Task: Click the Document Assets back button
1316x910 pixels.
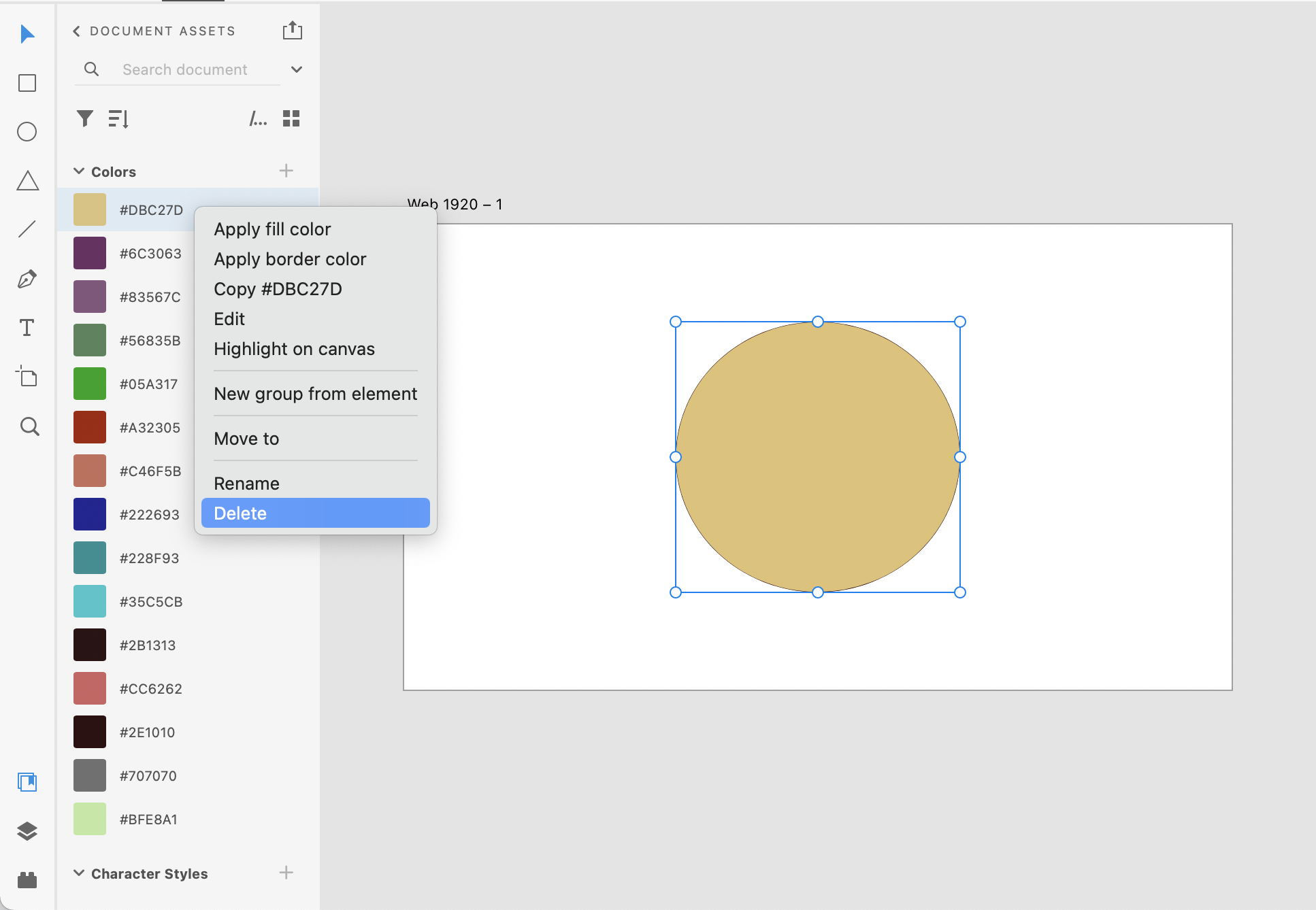Action: 77,31
